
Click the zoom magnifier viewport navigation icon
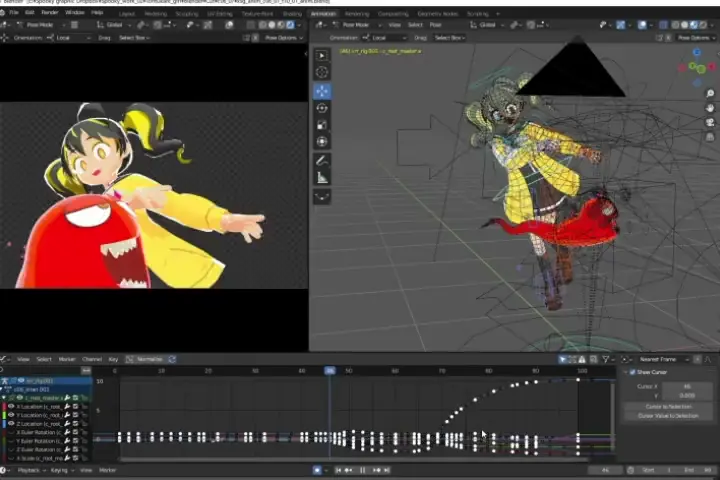click(710, 93)
